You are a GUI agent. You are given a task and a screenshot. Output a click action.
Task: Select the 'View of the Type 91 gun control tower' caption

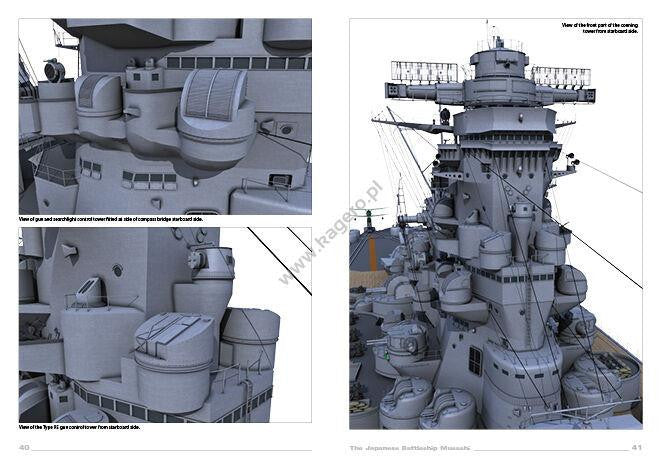(80, 427)
